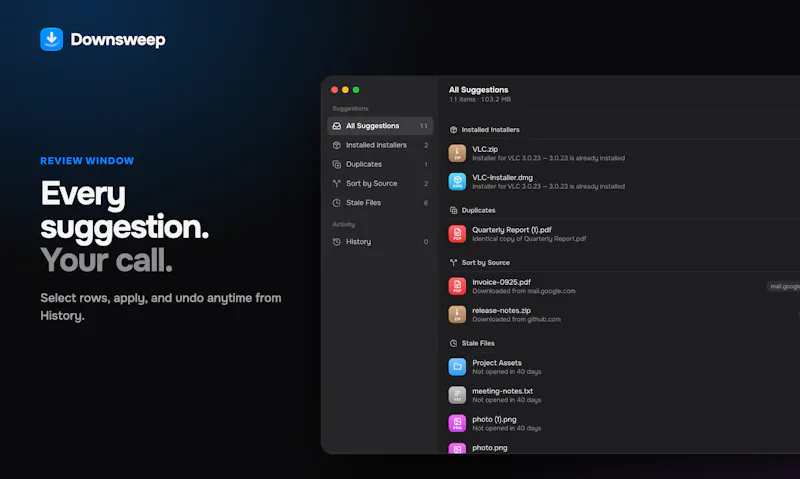Click 'Downloaded from github.com' description
This screenshot has width=800, height=479.
(x=516, y=319)
